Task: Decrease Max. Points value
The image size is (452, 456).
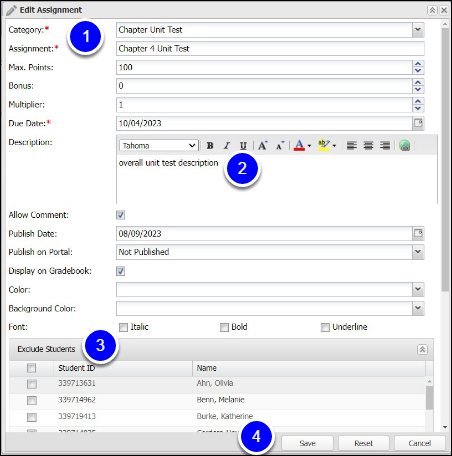Action: [x=418, y=71]
